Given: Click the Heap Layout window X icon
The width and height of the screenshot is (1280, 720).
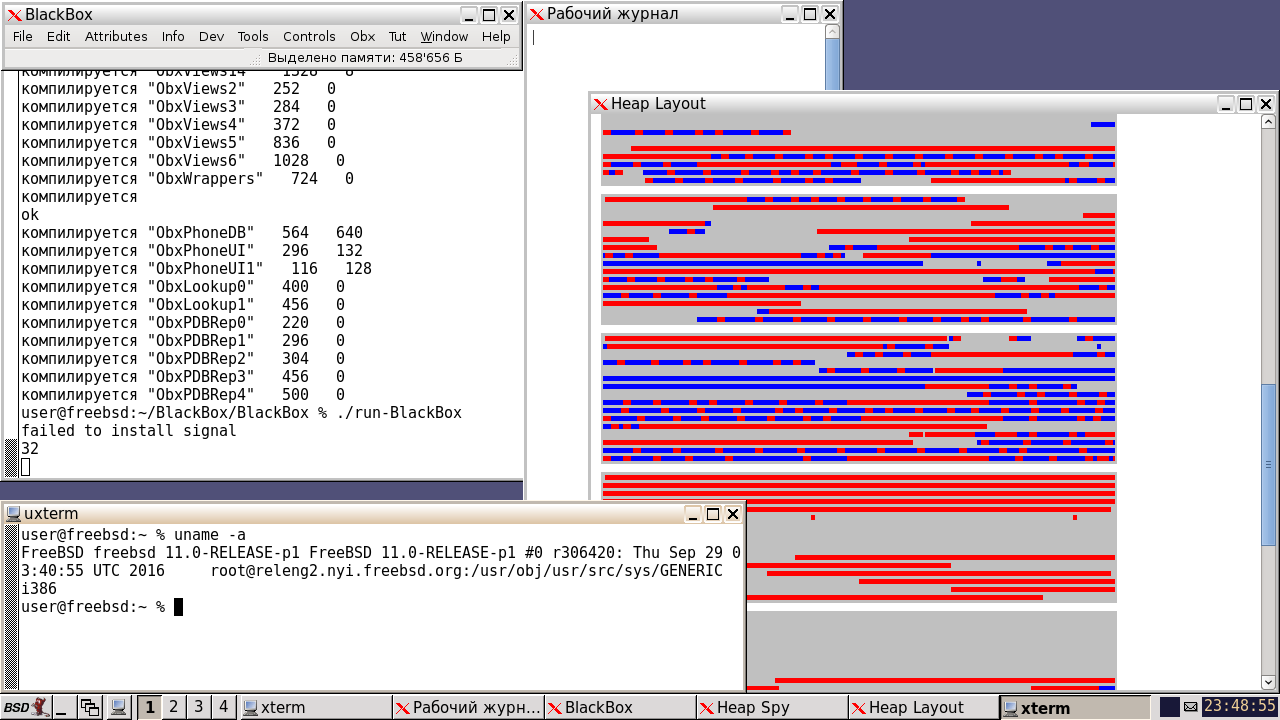Looking at the screenshot, I should 600,104.
